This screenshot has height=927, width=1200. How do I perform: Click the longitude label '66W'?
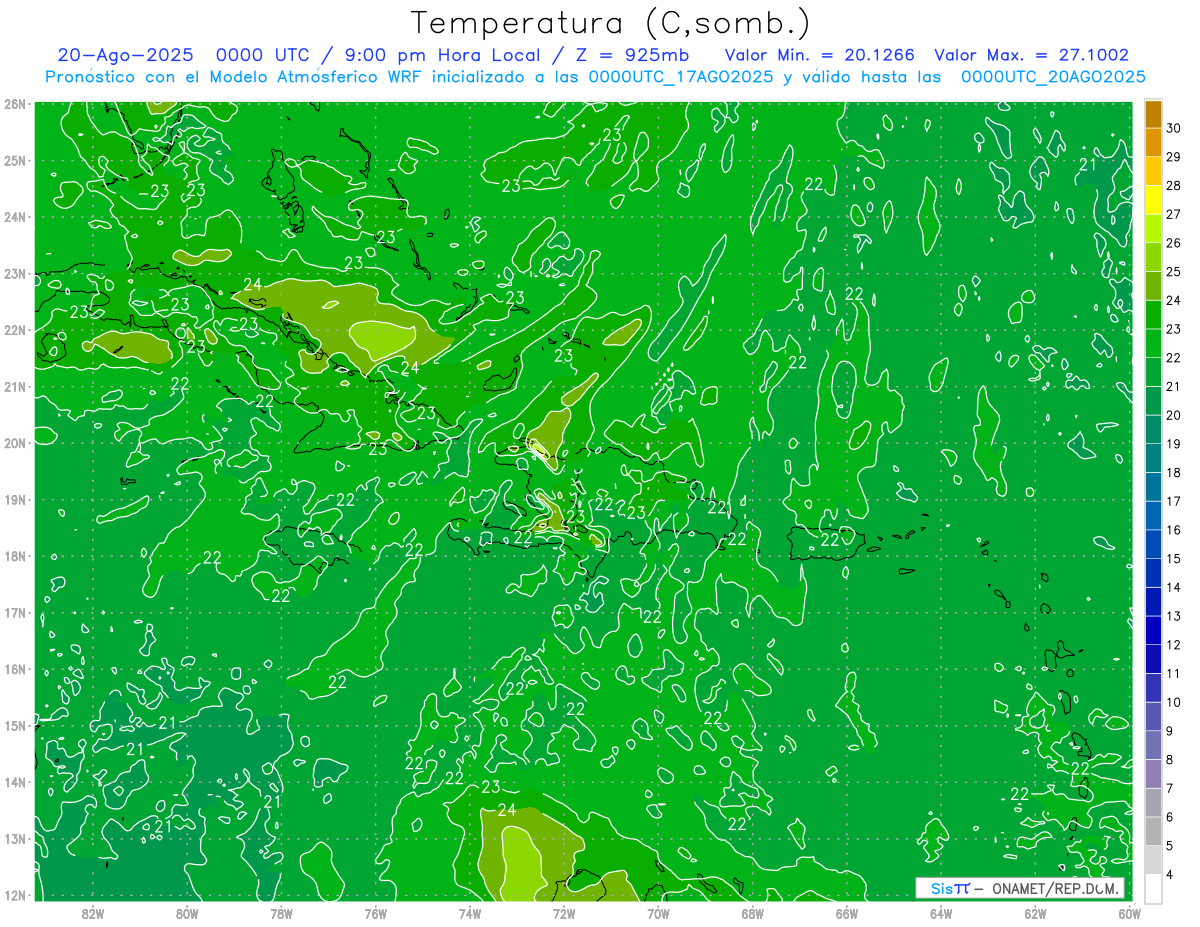(847, 913)
